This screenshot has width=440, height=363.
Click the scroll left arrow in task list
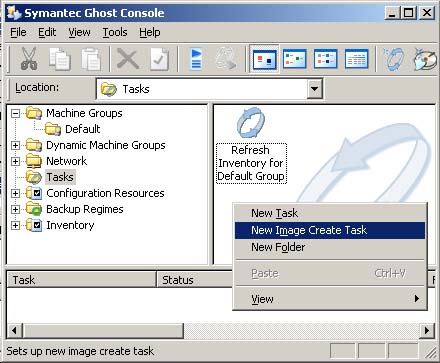pos(14,331)
